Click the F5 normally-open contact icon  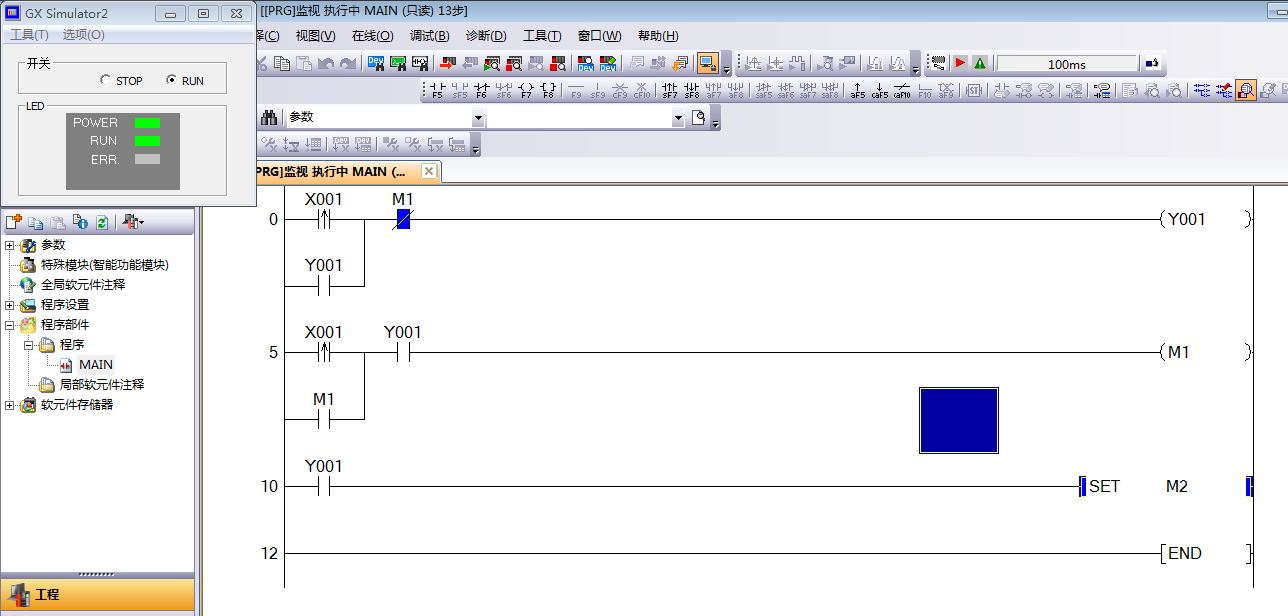[437, 91]
